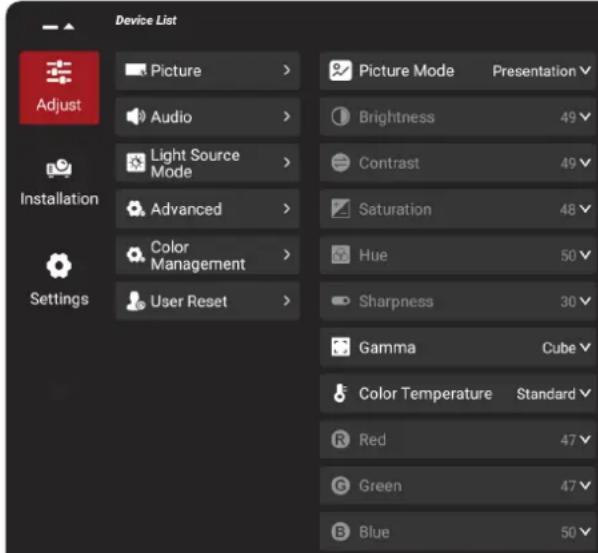The image size is (598, 553).
Task: Open the Picture submenu
Action: (x=208, y=71)
